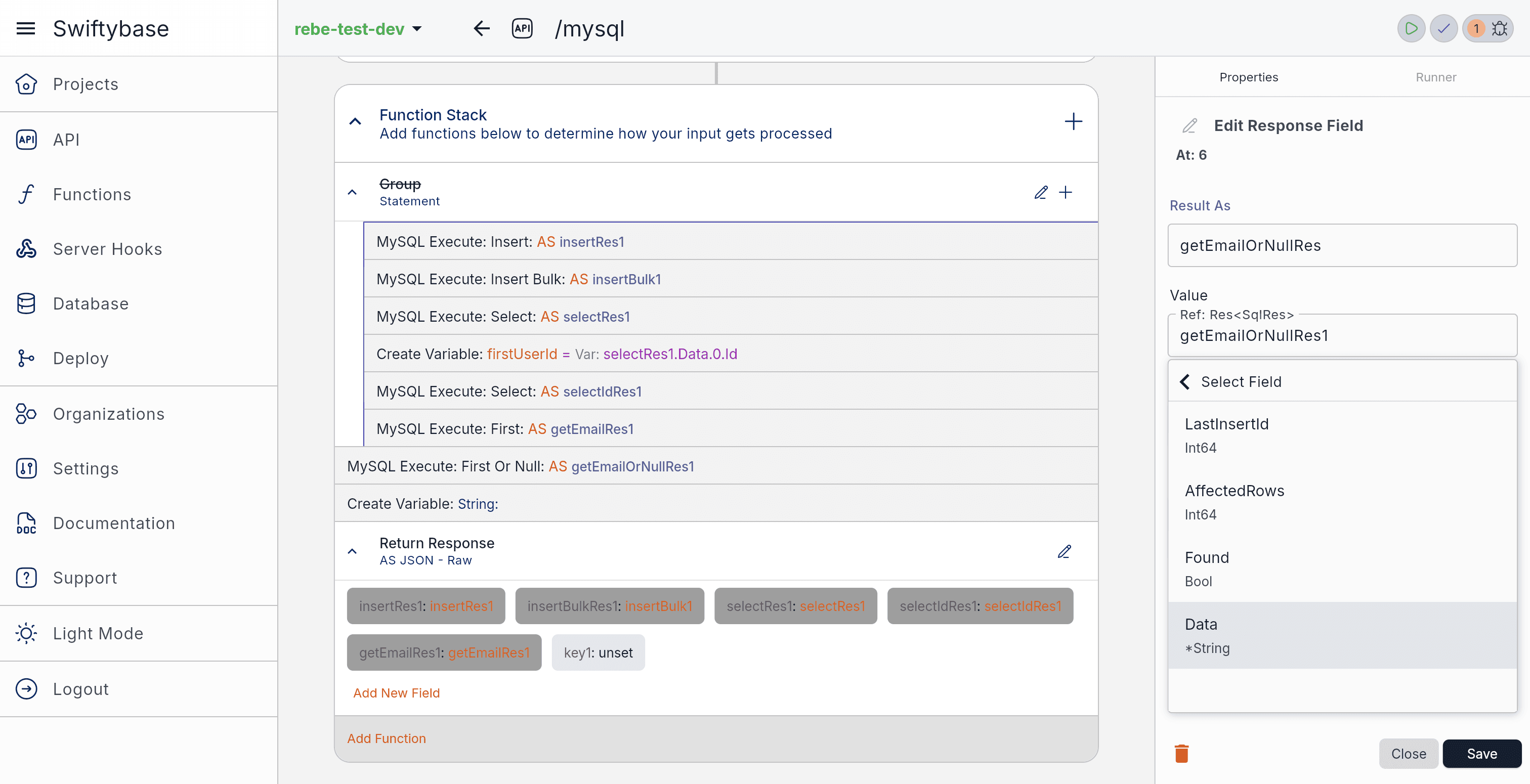This screenshot has height=784, width=1530.
Task: Edit the Group statement with pencil icon
Action: pos(1041,192)
